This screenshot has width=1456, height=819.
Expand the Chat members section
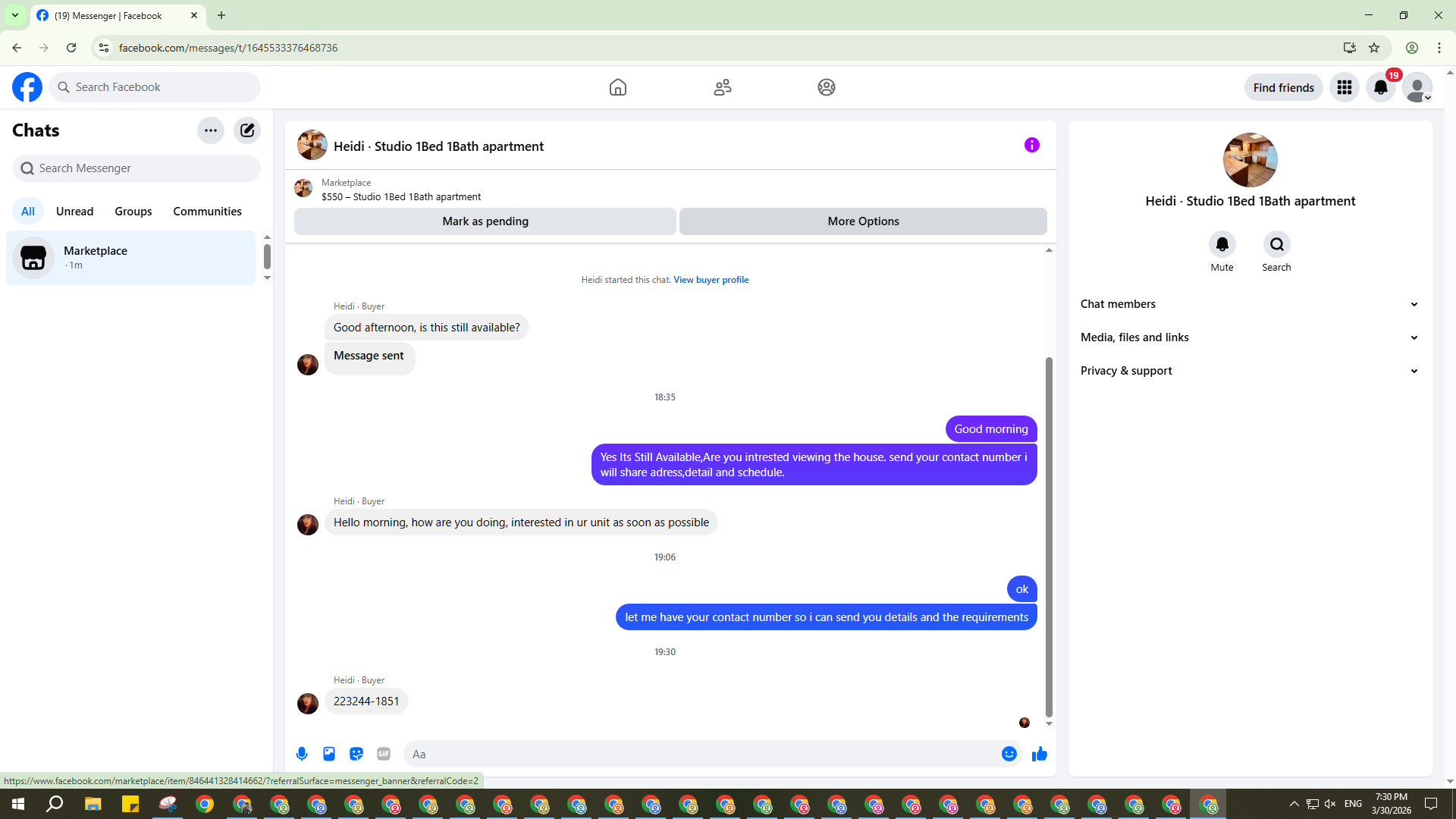pyautogui.click(x=1250, y=304)
